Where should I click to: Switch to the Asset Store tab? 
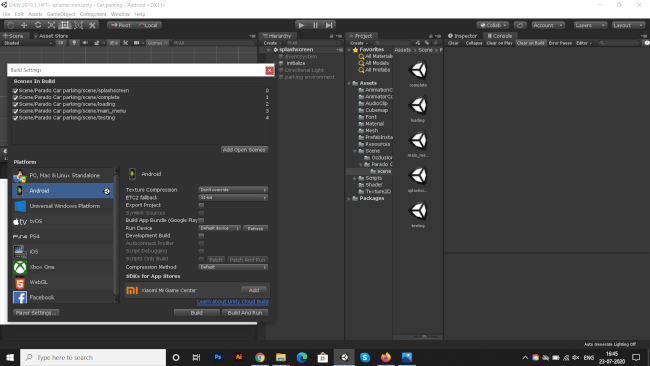pos(51,36)
